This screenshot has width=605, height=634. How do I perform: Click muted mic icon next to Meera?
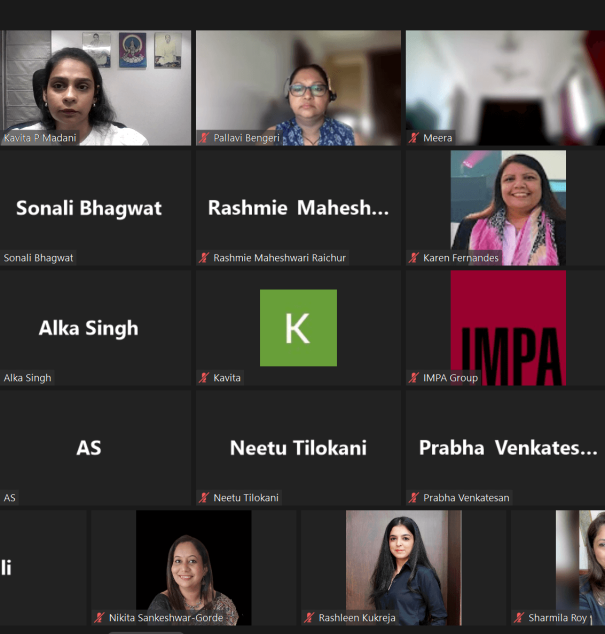coord(414,138)
